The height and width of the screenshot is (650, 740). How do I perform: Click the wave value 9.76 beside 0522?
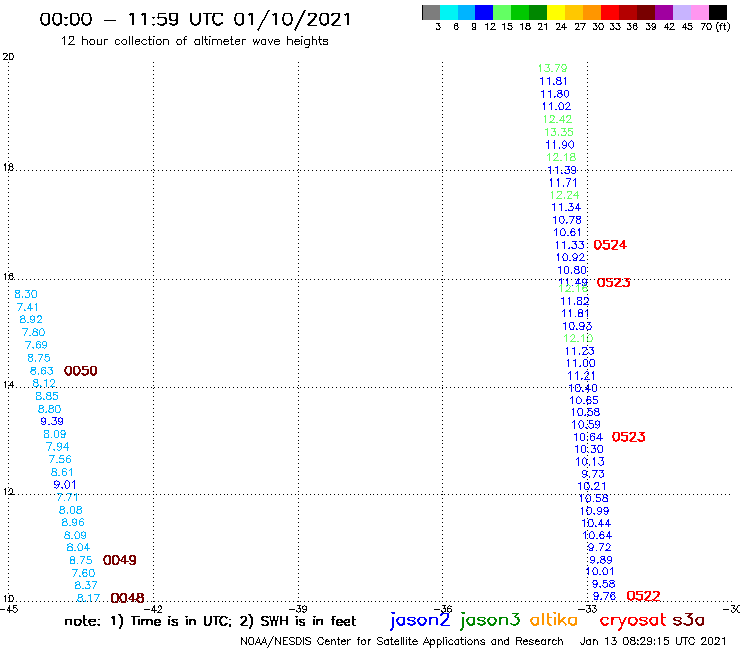pos(605,597)
